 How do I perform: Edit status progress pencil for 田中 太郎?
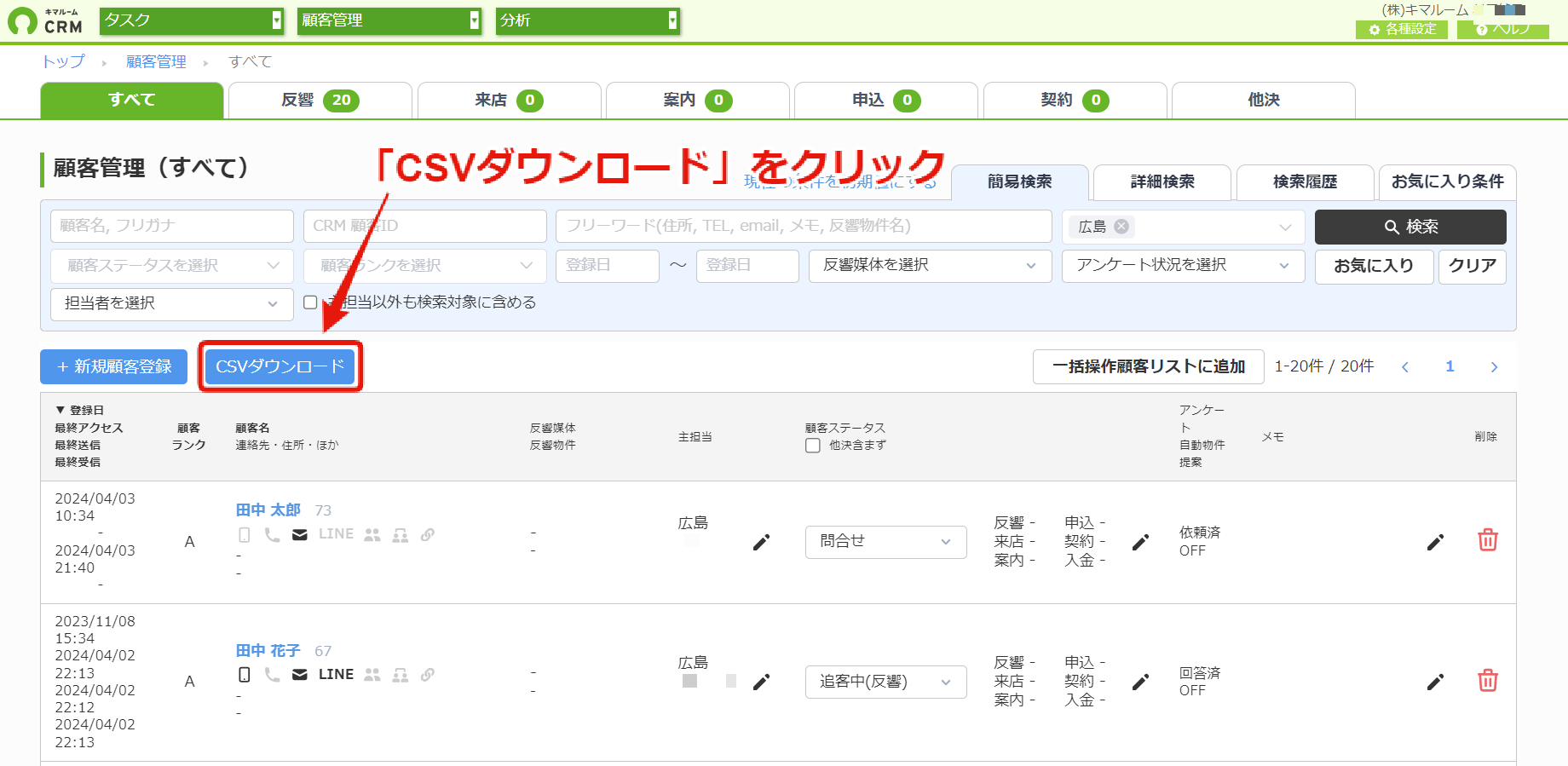point(1140,542)
